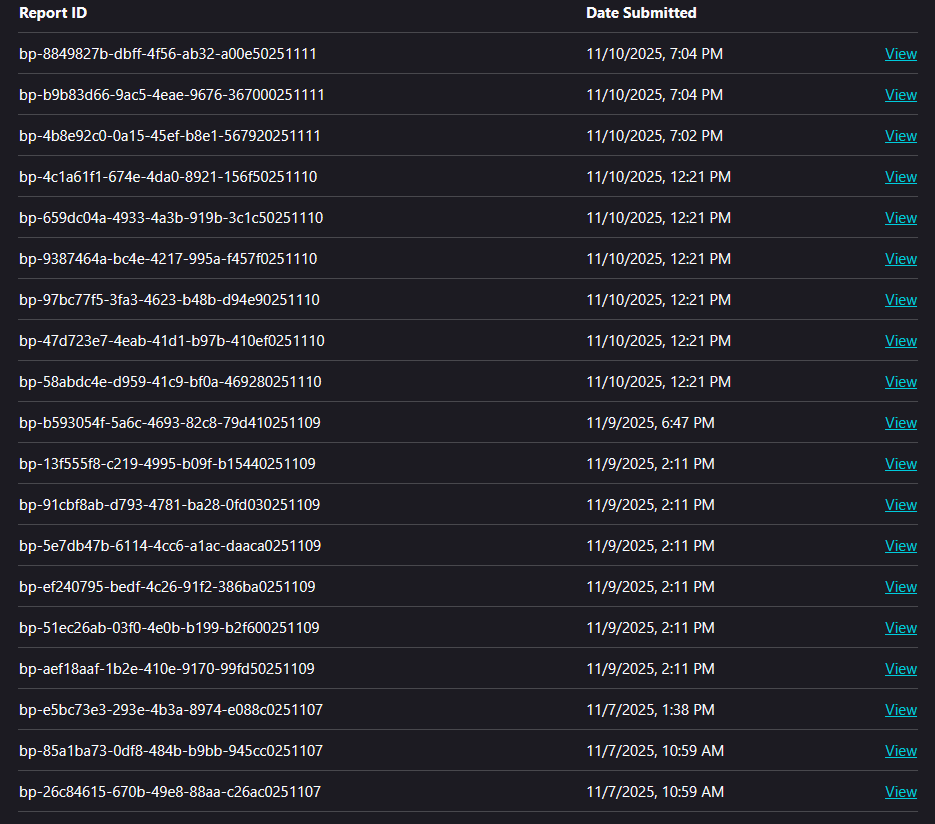935x824 pixels.
Task: Open View link for bp-aef18aaf
Action: [900, 669]
